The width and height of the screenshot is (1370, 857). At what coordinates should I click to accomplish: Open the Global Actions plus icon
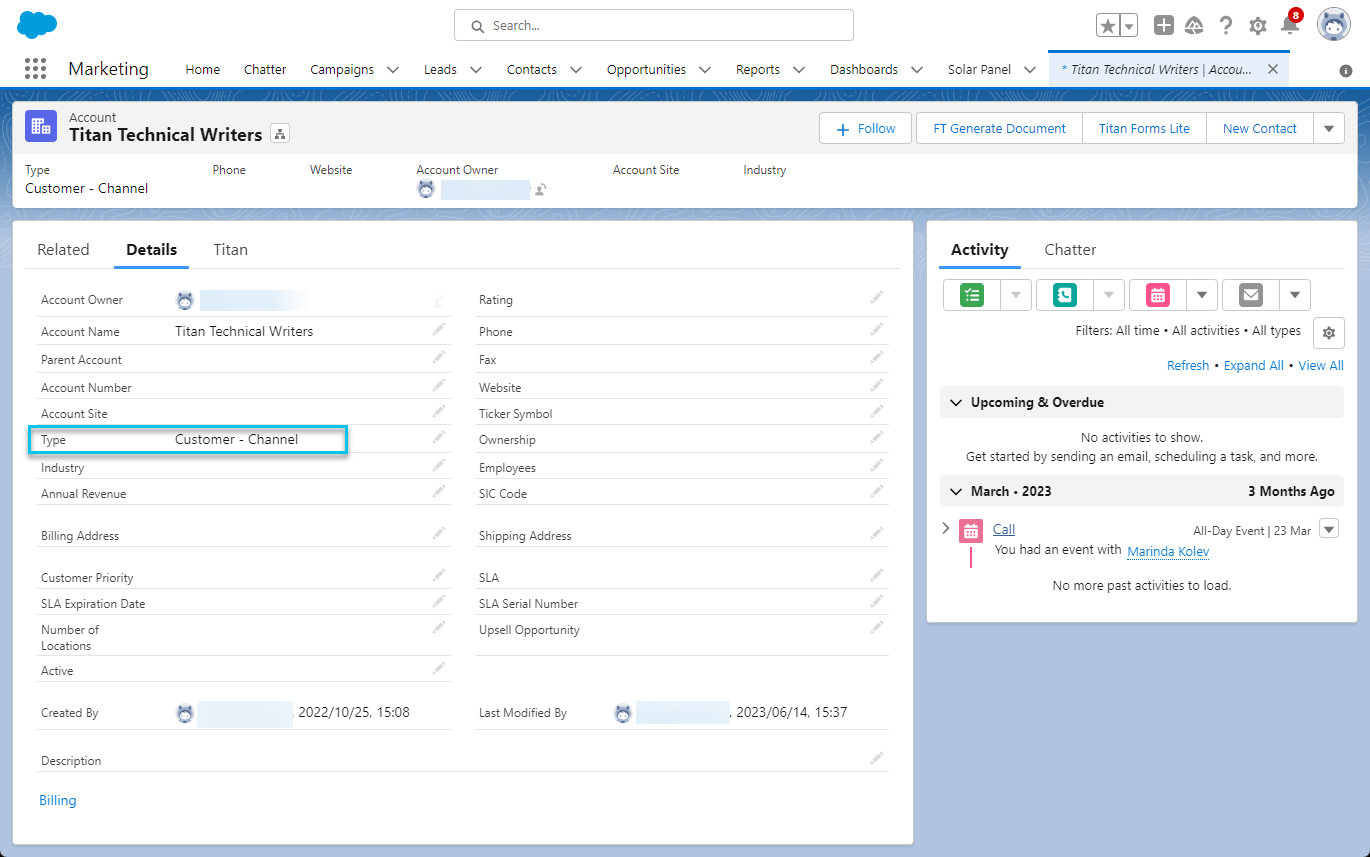[1163, 26]
